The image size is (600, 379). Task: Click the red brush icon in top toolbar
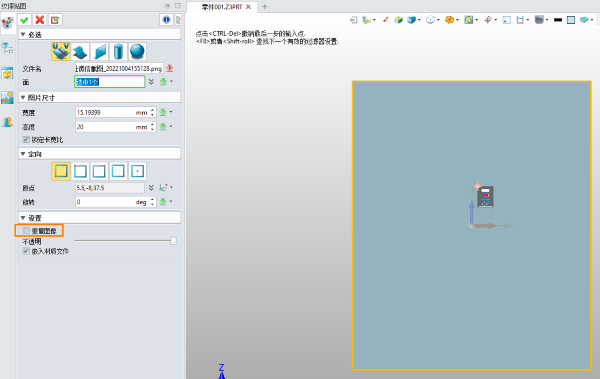[x=386, y=20]
